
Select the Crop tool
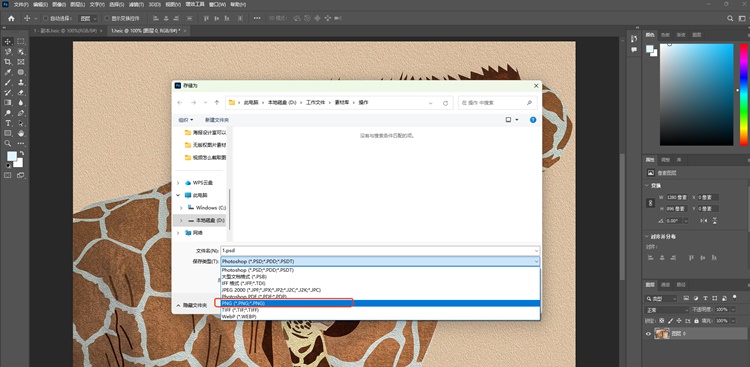[x=8, y=62]
